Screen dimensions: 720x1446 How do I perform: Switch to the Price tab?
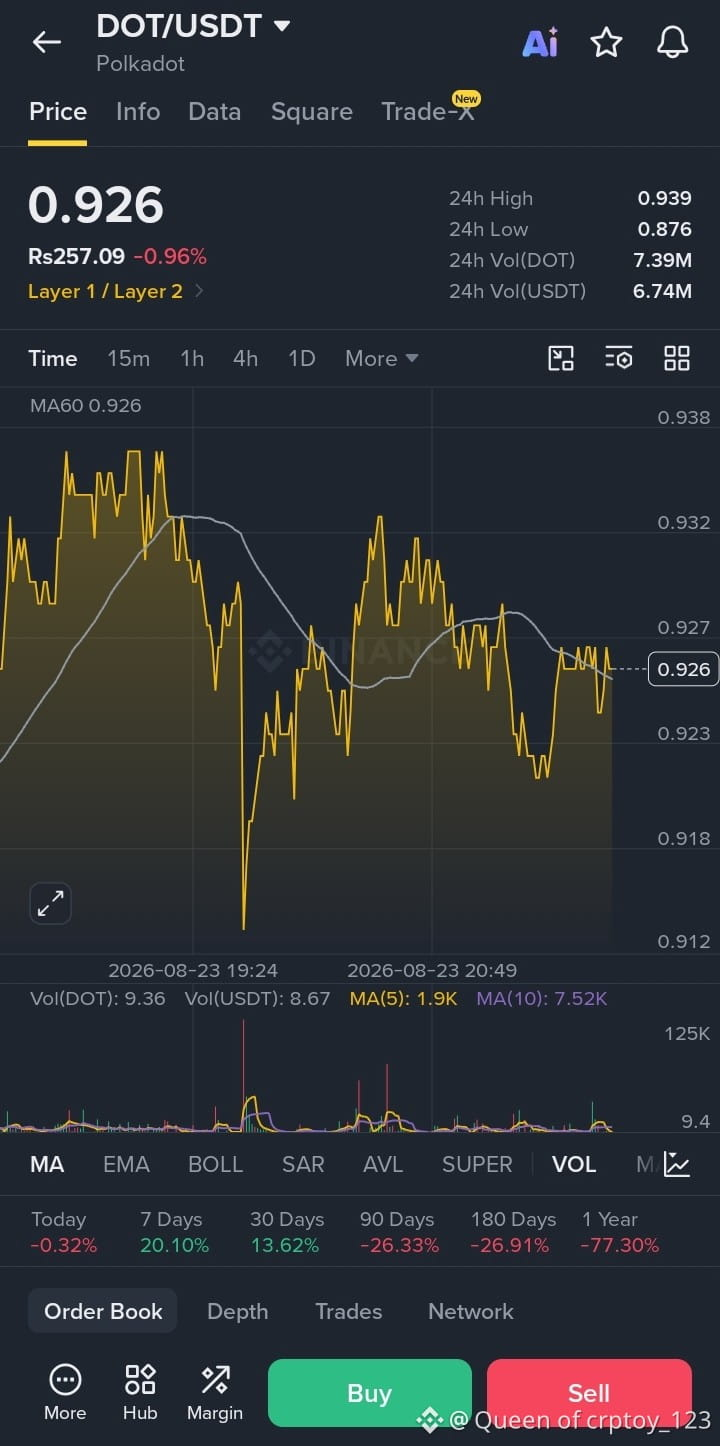(57, 111)
